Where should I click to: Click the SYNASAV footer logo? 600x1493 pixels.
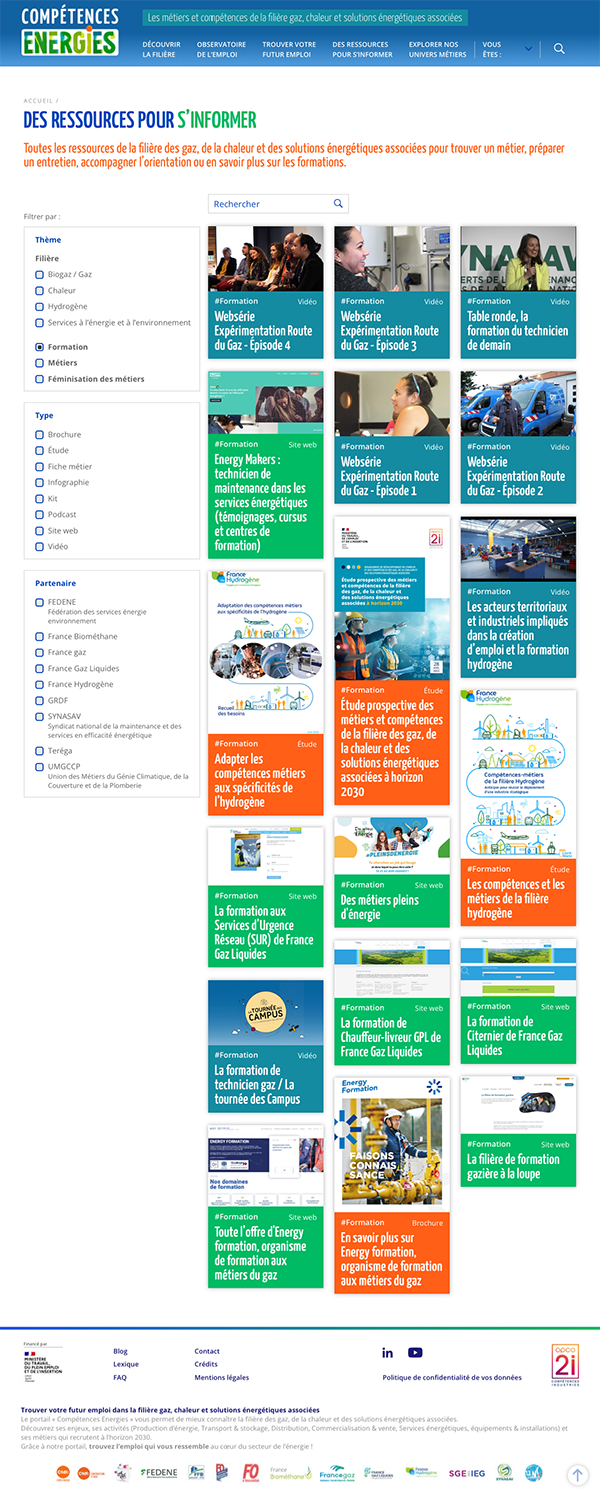click(504, 1473)
